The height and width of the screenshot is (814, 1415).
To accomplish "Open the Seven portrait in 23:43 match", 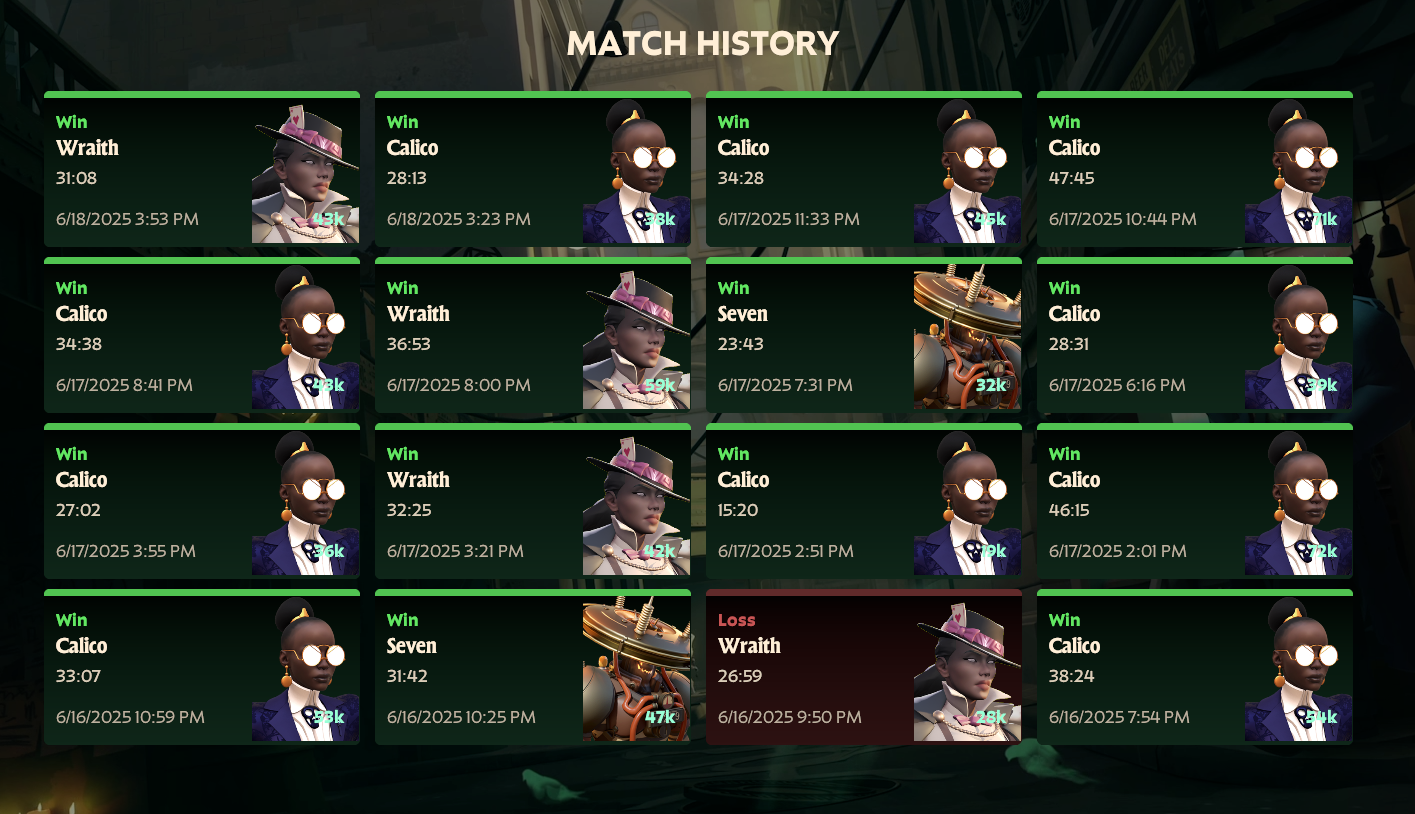I will [x=967, y=338].
